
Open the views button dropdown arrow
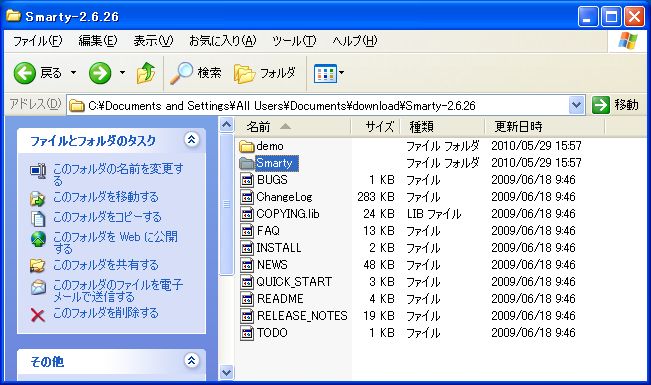[341, 73]
